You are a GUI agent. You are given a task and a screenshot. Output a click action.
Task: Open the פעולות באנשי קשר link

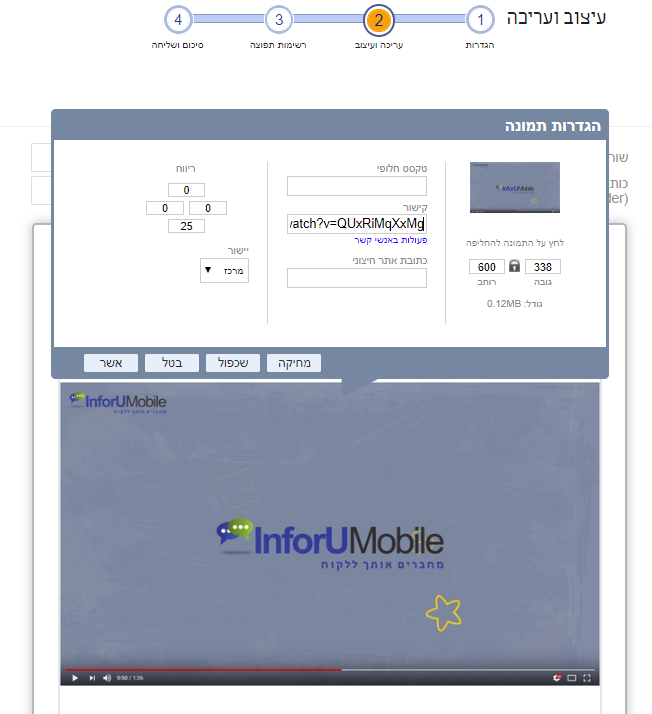[x=391, y=240]
